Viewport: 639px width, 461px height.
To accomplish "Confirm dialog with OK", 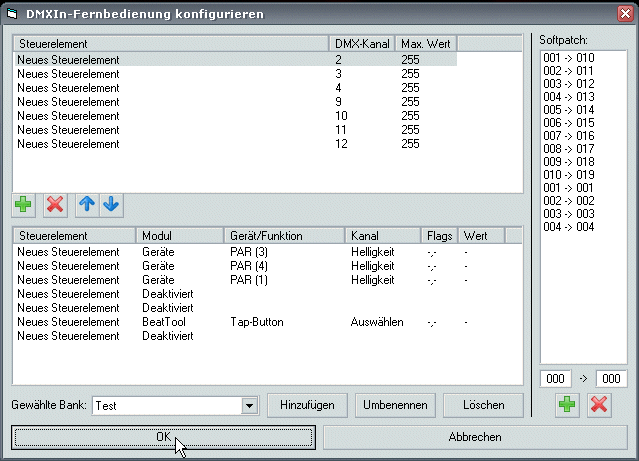I will pyautogui.click(x=163, y=437).
